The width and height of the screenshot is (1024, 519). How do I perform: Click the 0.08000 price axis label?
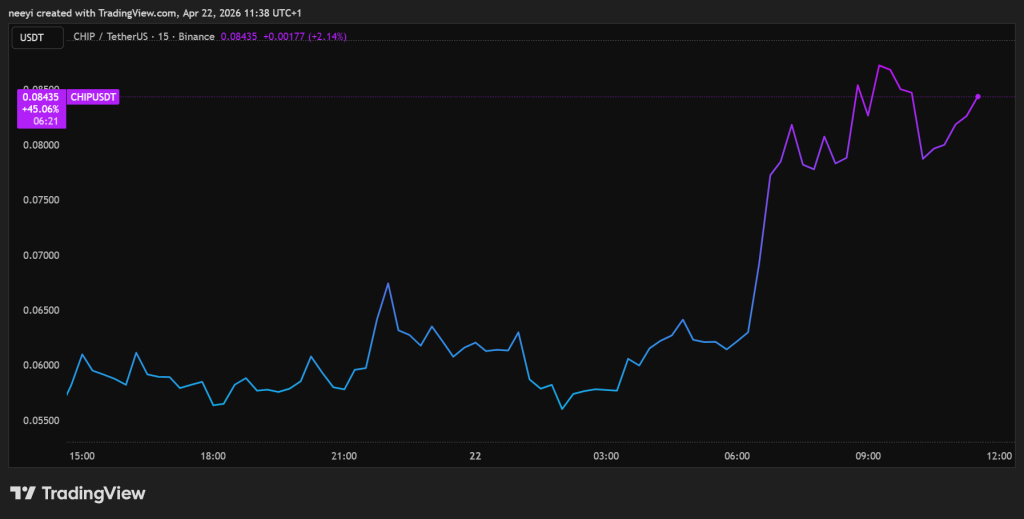[41, 145]
